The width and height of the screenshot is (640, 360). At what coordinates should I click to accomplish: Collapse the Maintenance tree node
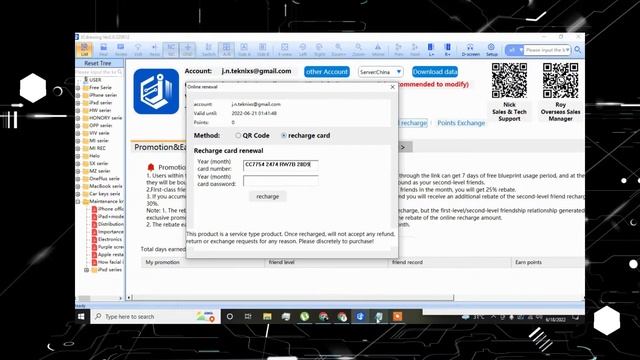[78, 201]
